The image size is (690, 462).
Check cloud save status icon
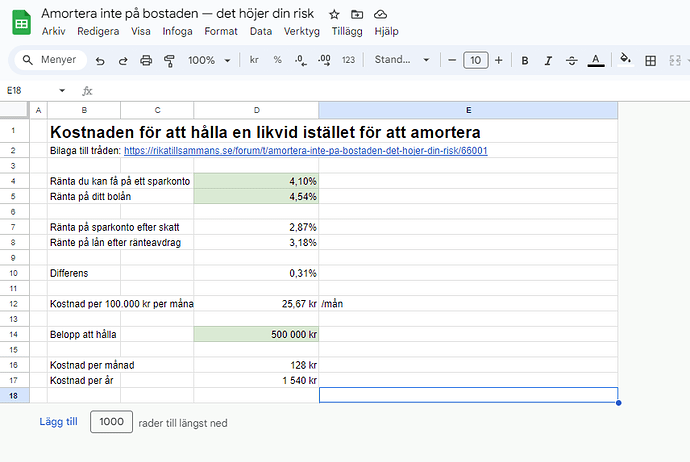tap(380, 15)
